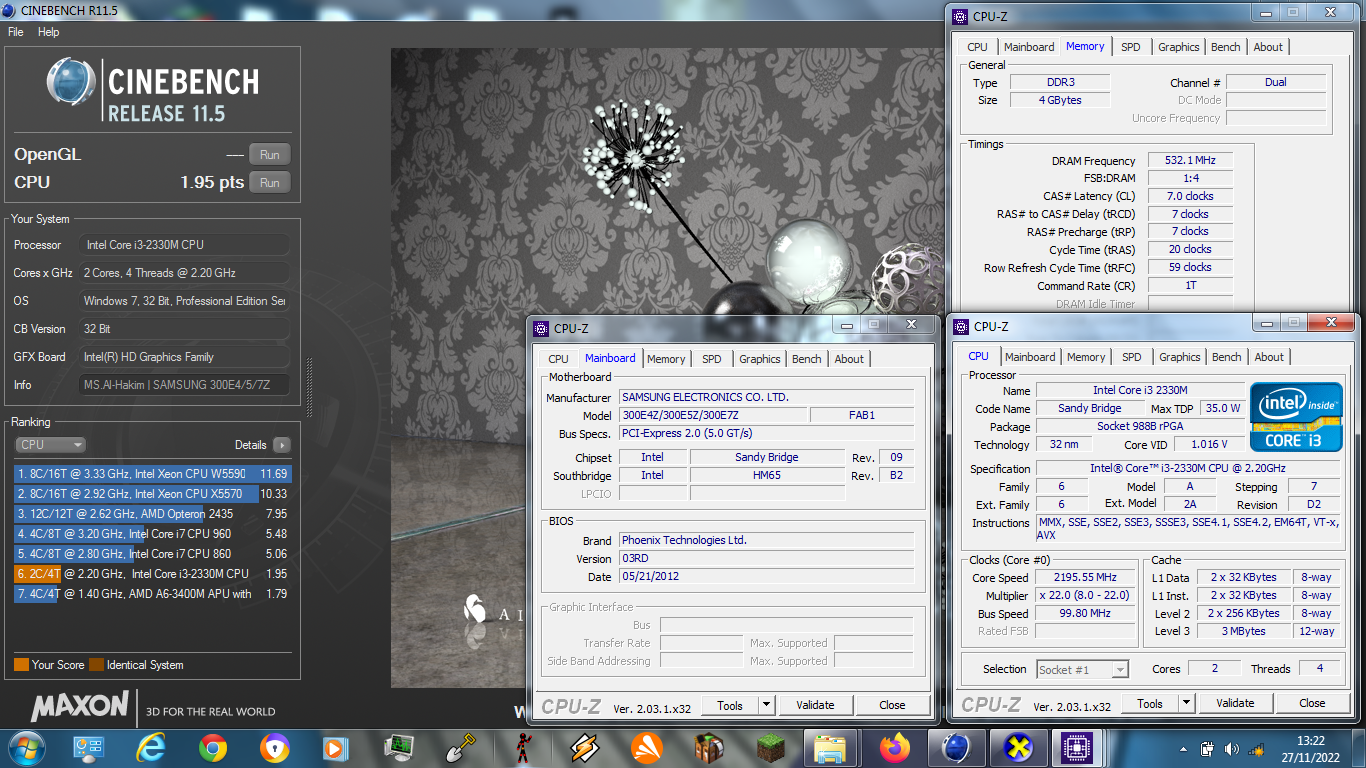Open About tab in CPU-Z processor window
Viewport: 1366px width, 768px height.
1269,357
